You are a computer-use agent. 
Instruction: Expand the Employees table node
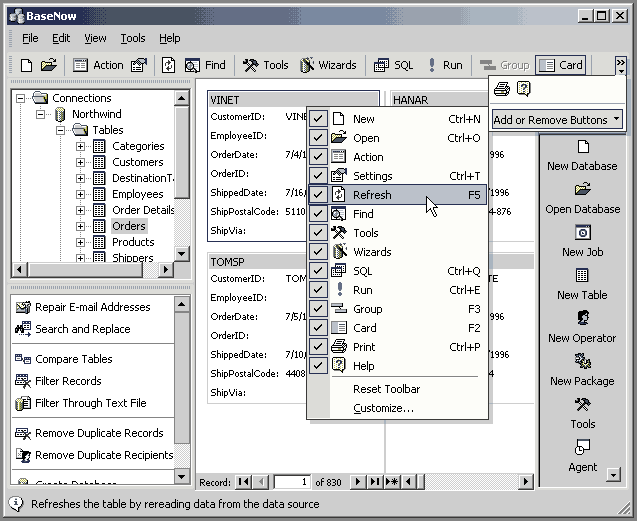click(x=80, y=194)
